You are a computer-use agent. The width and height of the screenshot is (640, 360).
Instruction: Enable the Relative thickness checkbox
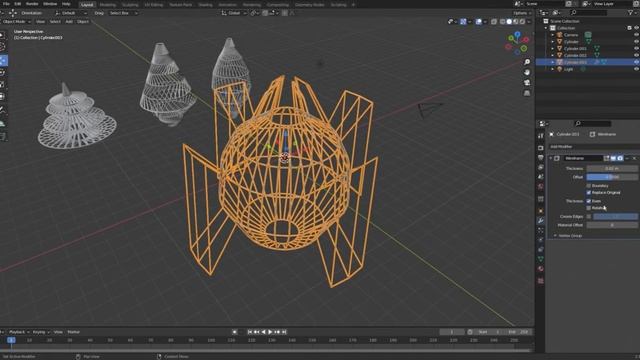tap(589, 208)
